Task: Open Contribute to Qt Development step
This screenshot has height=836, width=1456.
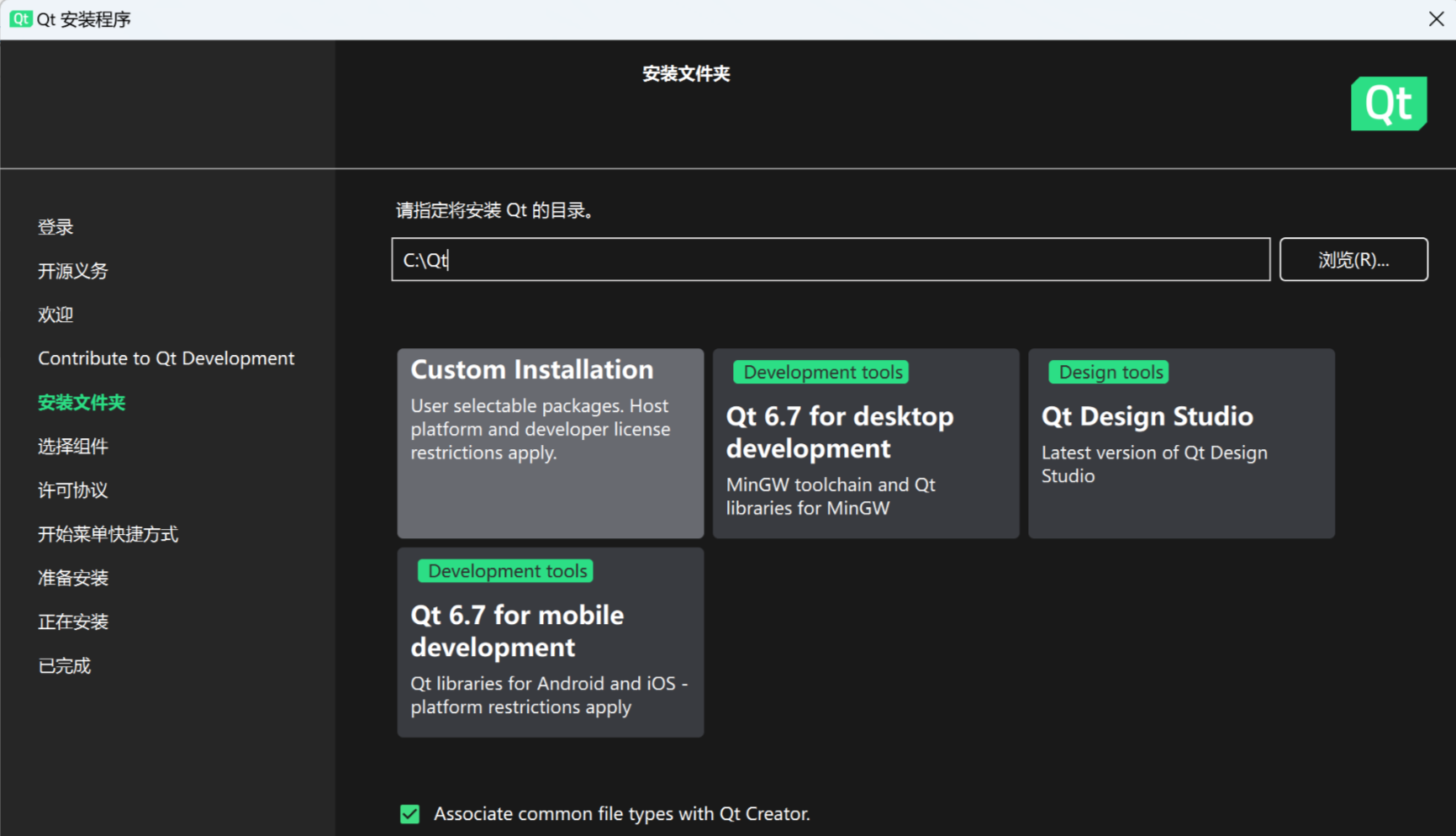Action: [x=166, y=358]
